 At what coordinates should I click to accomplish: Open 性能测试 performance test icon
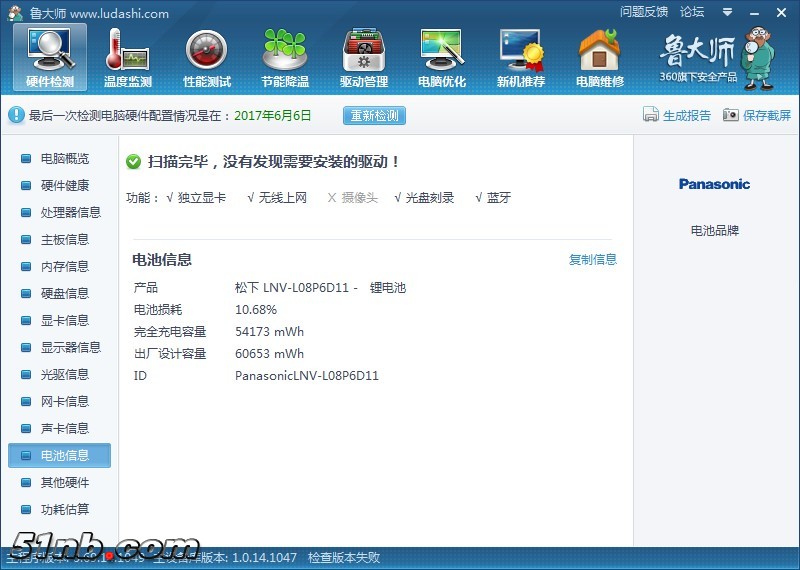(207, 56)
